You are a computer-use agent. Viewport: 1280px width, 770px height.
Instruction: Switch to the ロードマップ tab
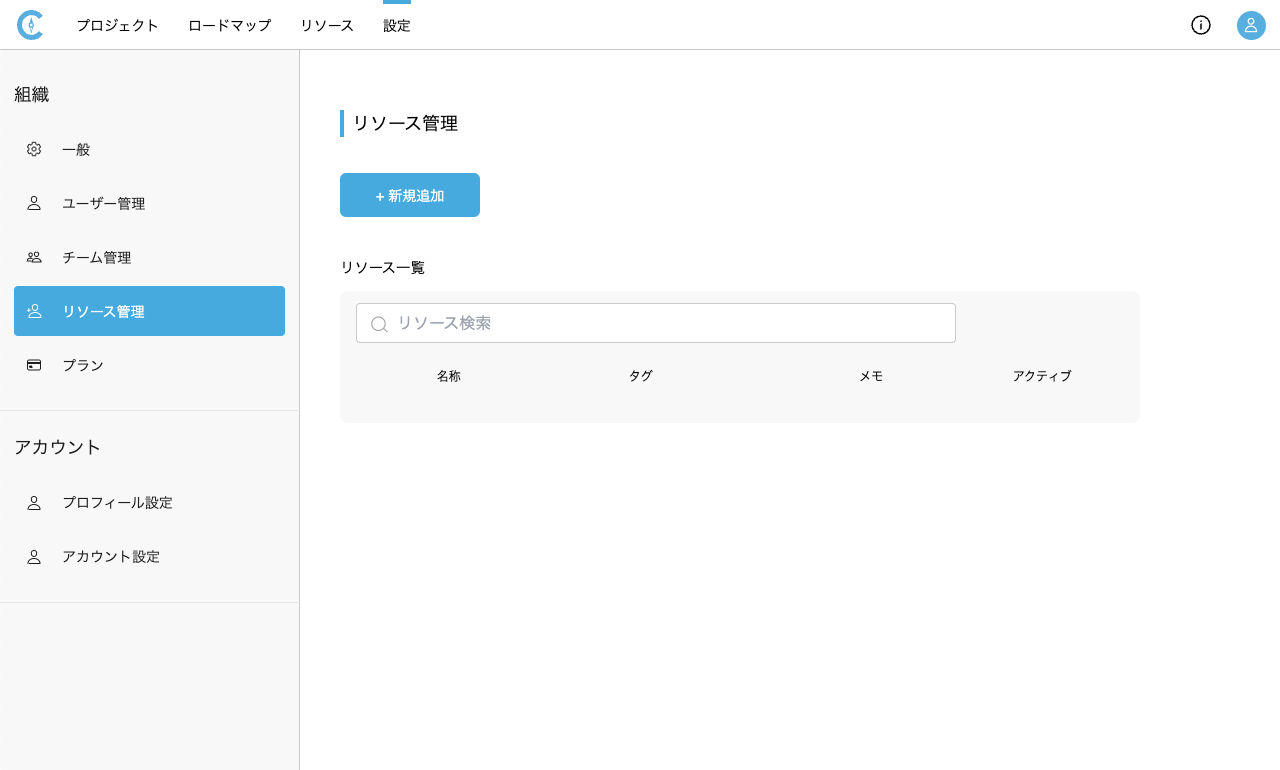[229, 26]
